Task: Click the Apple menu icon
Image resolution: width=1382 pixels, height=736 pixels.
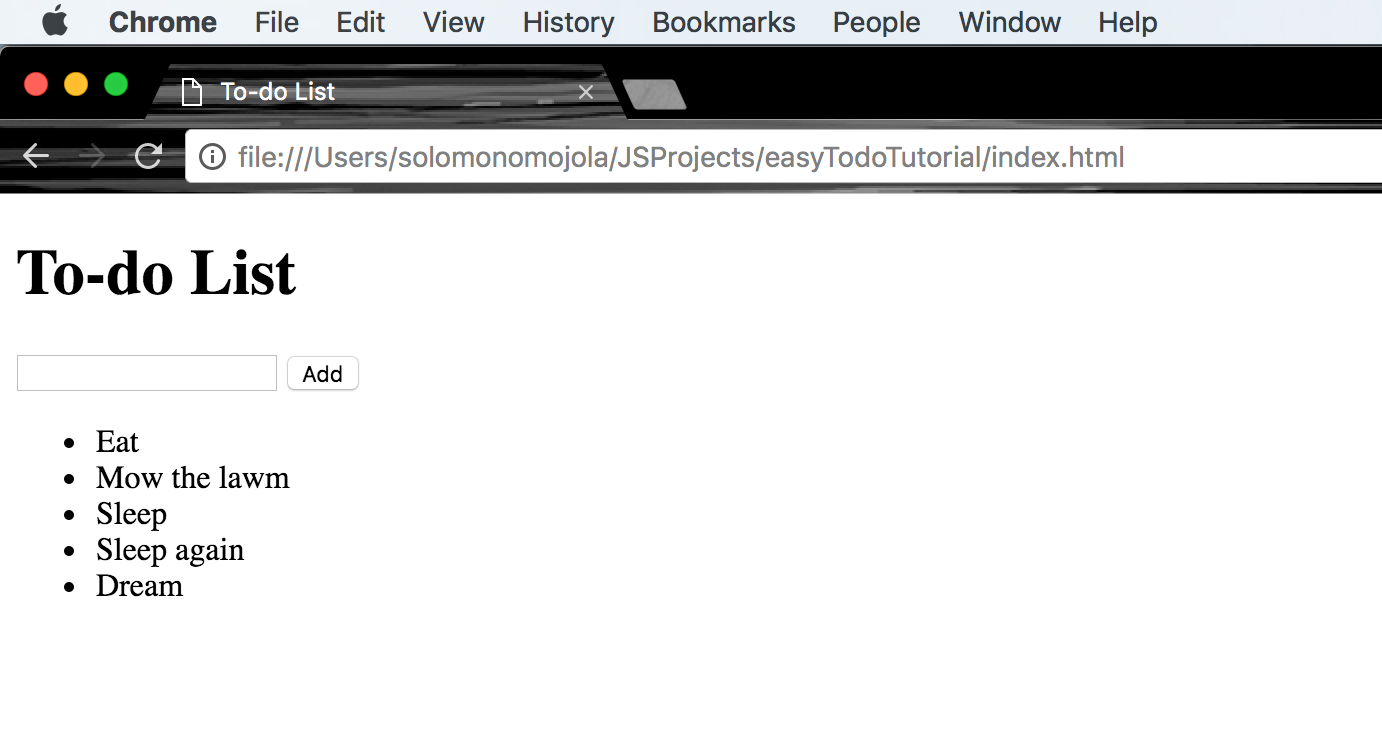Action: [55, 22]
